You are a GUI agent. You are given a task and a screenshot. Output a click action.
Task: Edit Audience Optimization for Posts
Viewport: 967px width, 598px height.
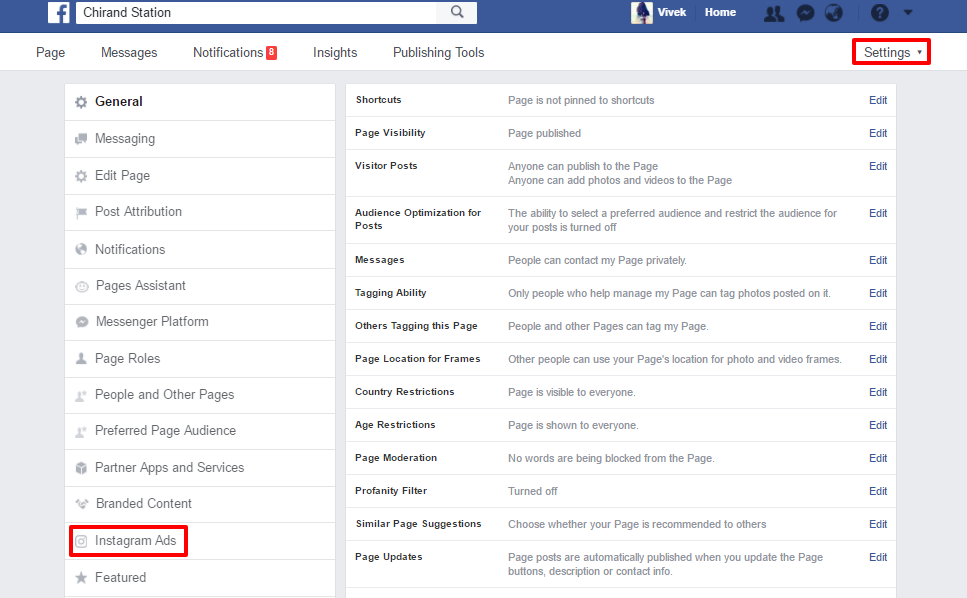click(x=878, y=213)
